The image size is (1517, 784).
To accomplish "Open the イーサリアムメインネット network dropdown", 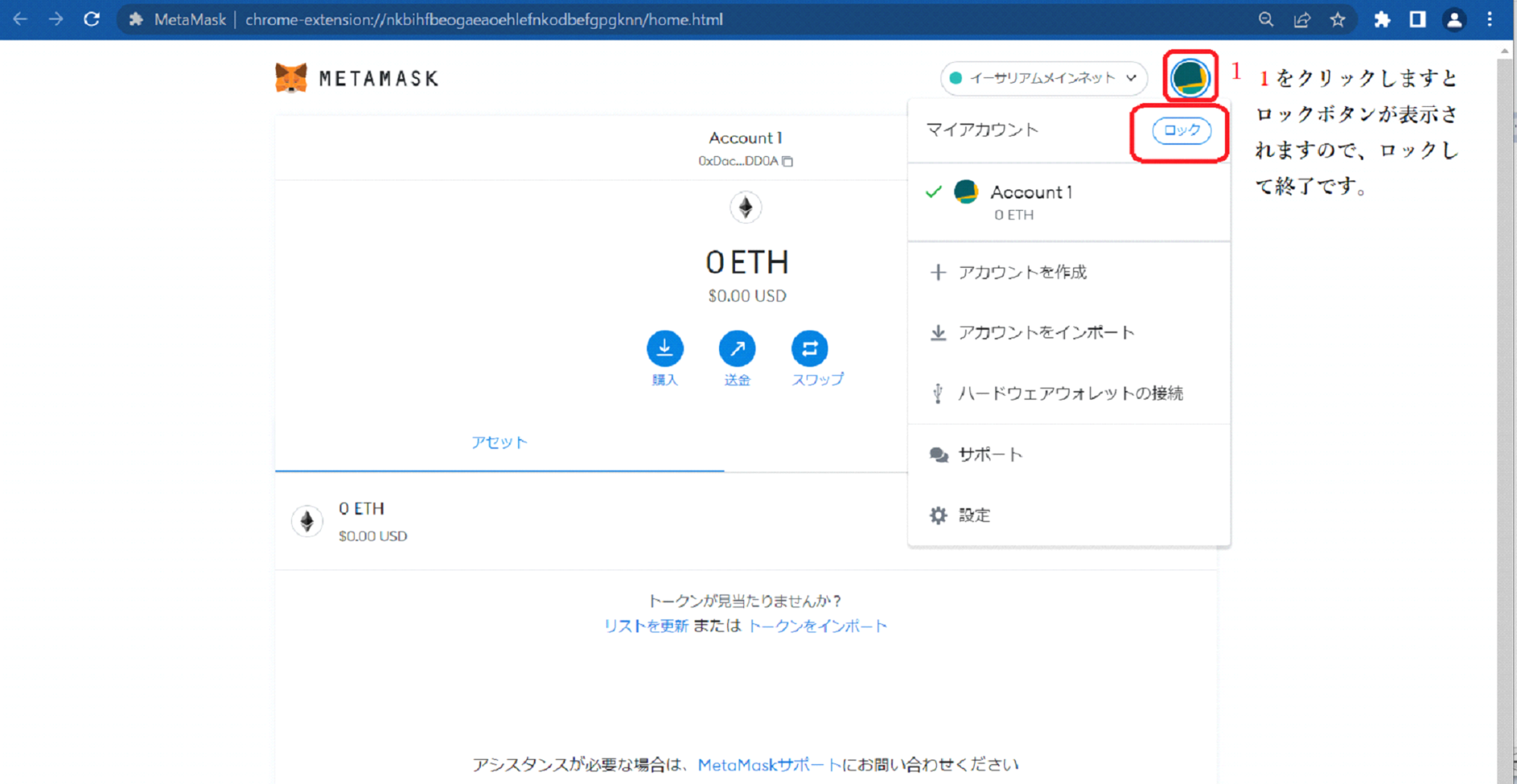I will coord(1044,78).
